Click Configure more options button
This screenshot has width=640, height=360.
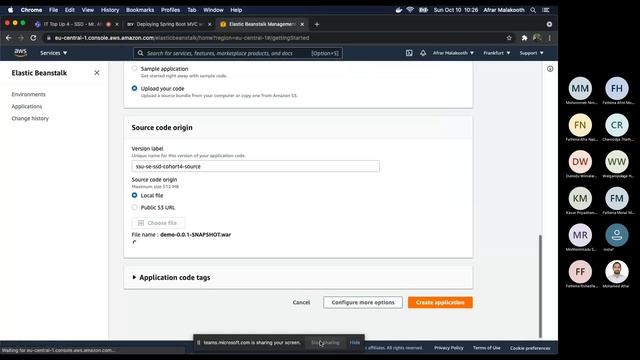pos(363,302)
